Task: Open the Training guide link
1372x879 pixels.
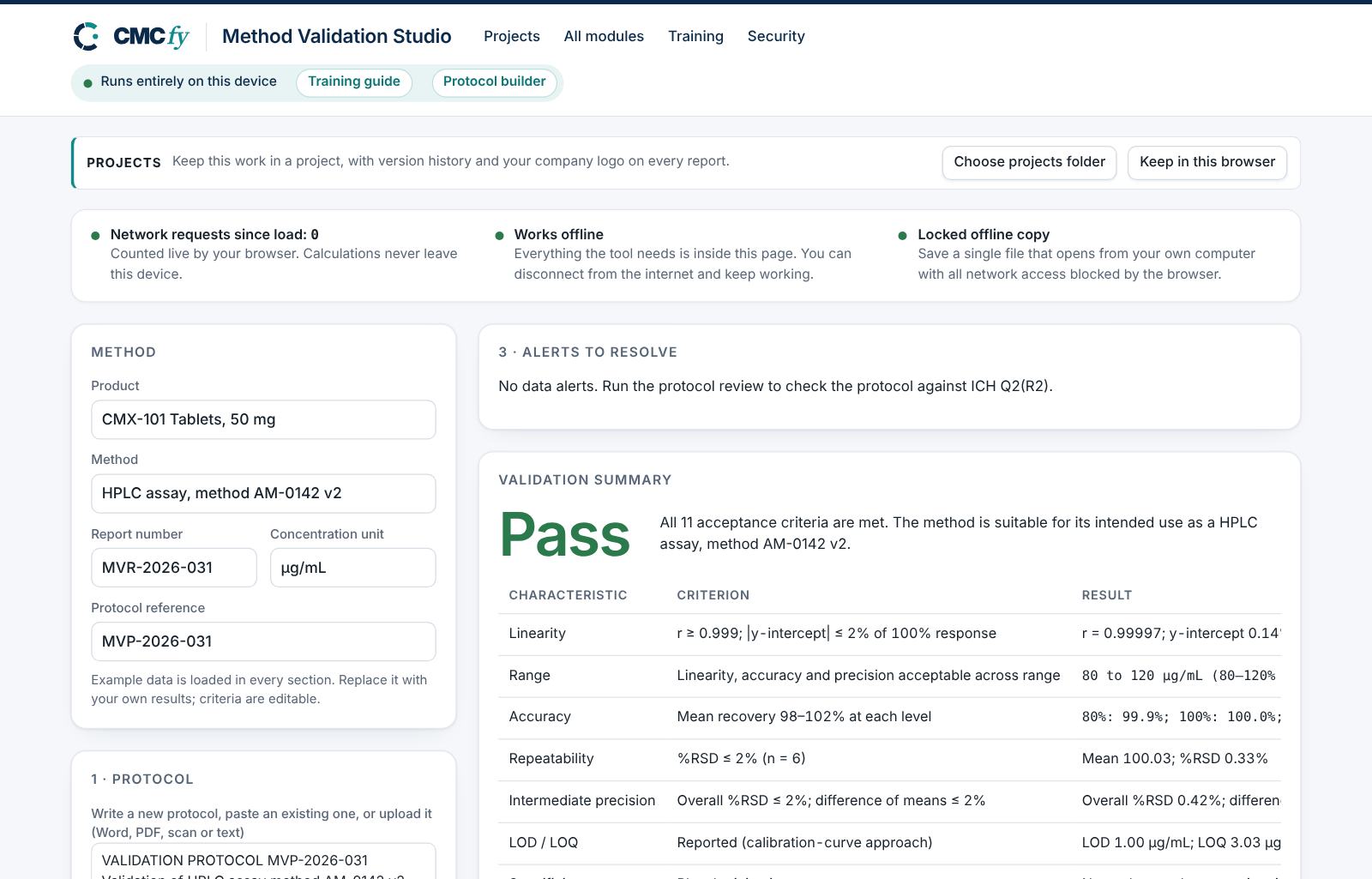Action: click(x=354, y=82)
